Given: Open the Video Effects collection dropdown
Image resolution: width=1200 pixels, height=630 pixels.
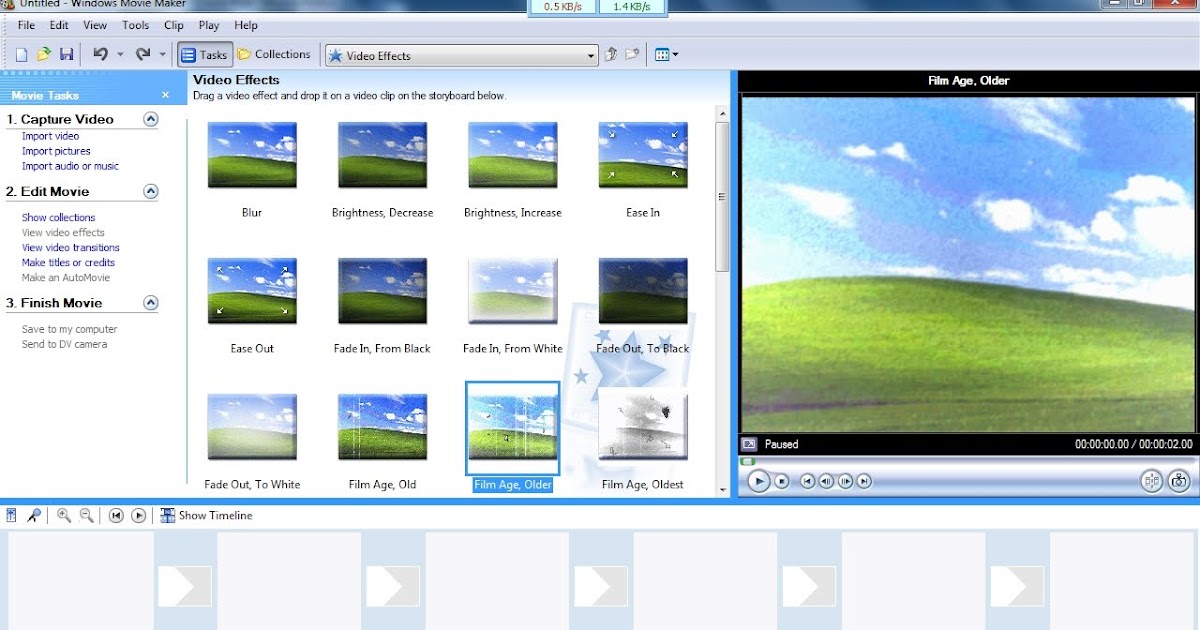Looking at the screenshot, I should 461,55.
